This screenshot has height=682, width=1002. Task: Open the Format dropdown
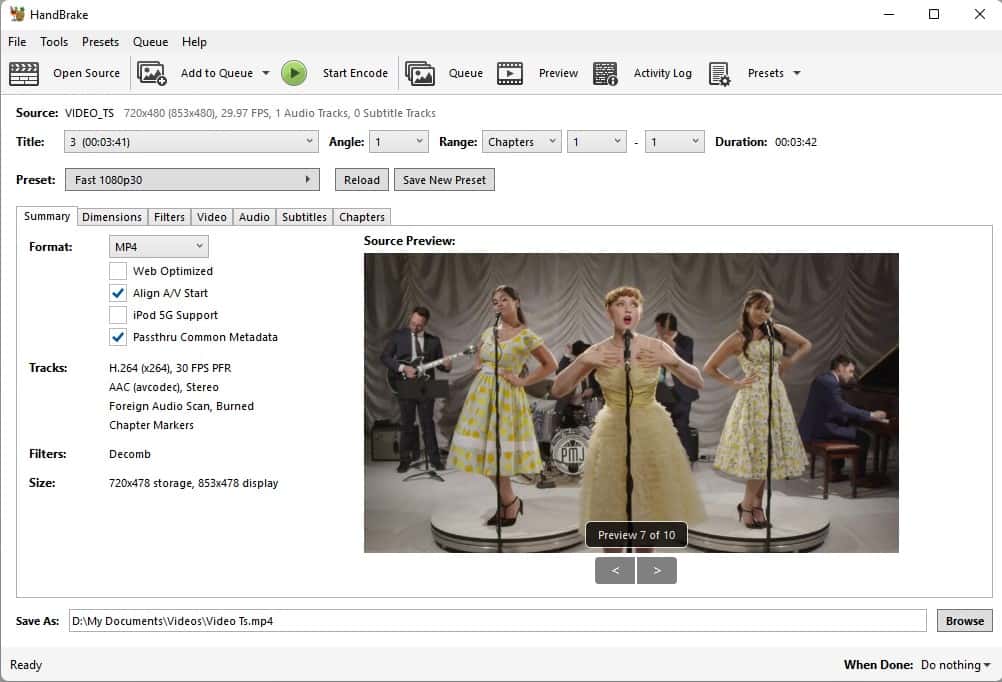(157, 246)
